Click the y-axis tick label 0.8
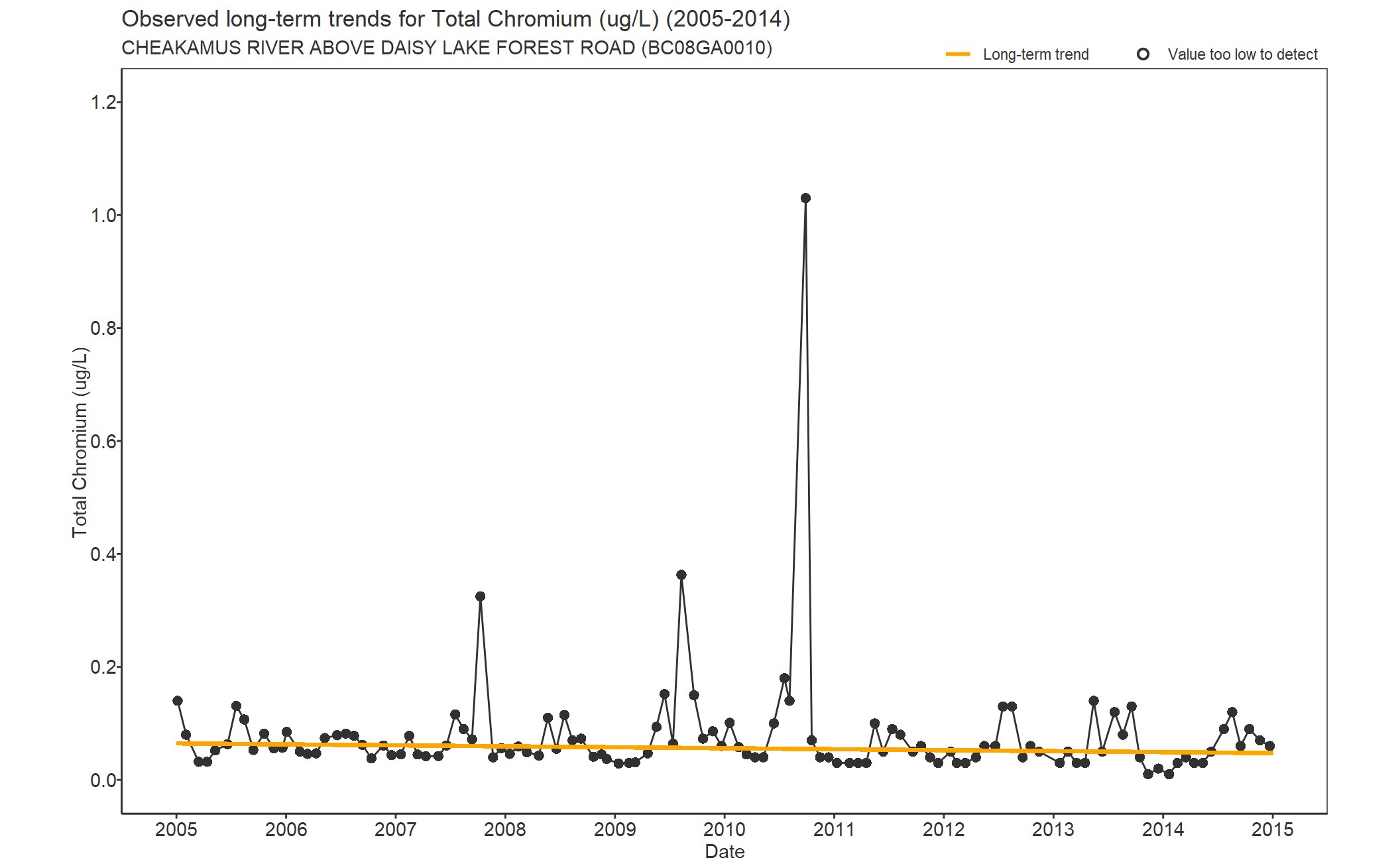 tap(103, 328)
